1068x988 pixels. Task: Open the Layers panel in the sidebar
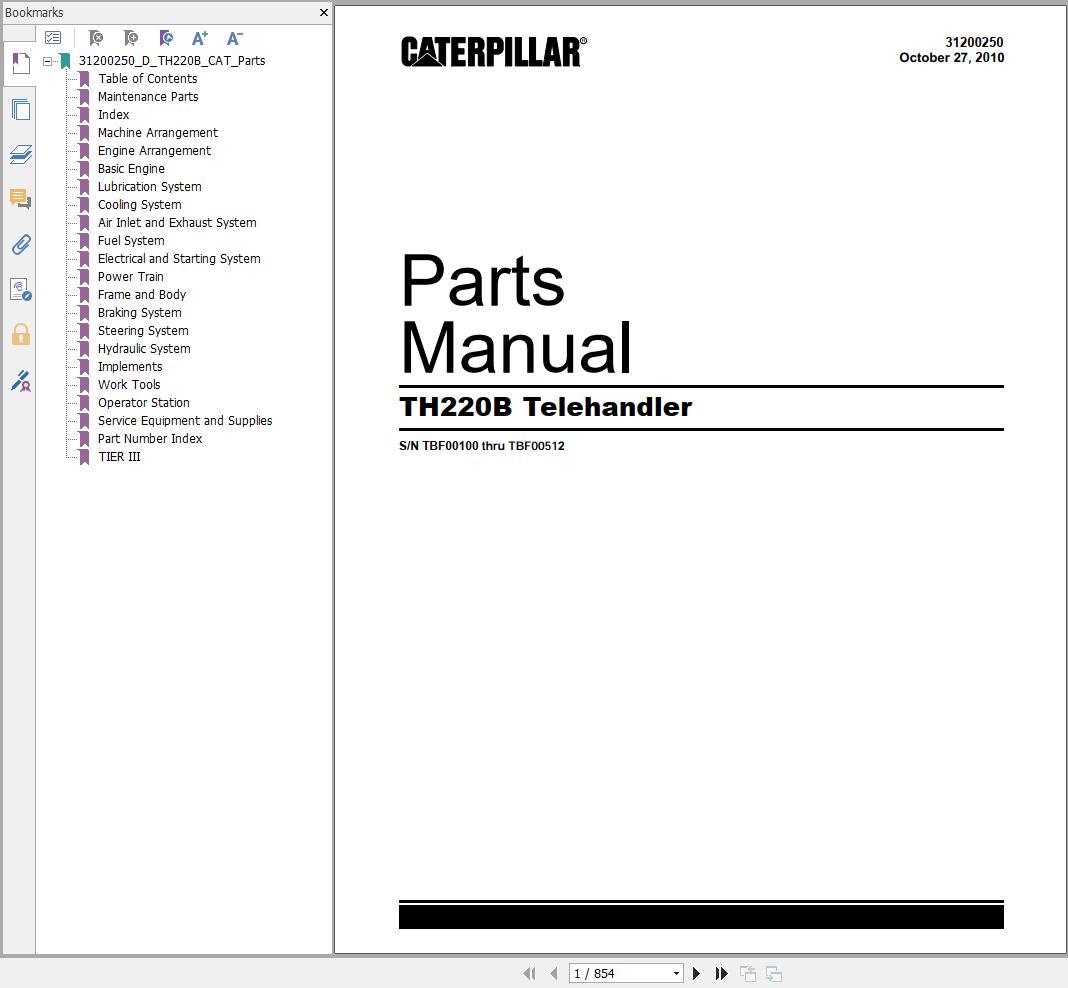tap(20, 154)
